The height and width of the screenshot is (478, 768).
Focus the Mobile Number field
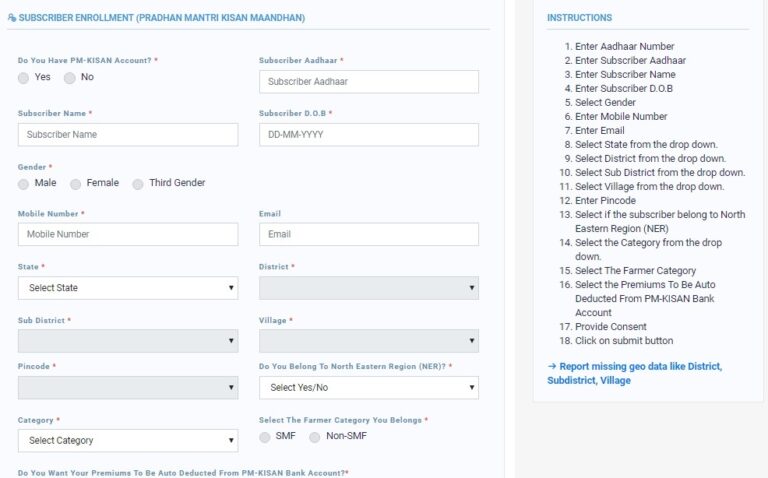pos(128,235)
